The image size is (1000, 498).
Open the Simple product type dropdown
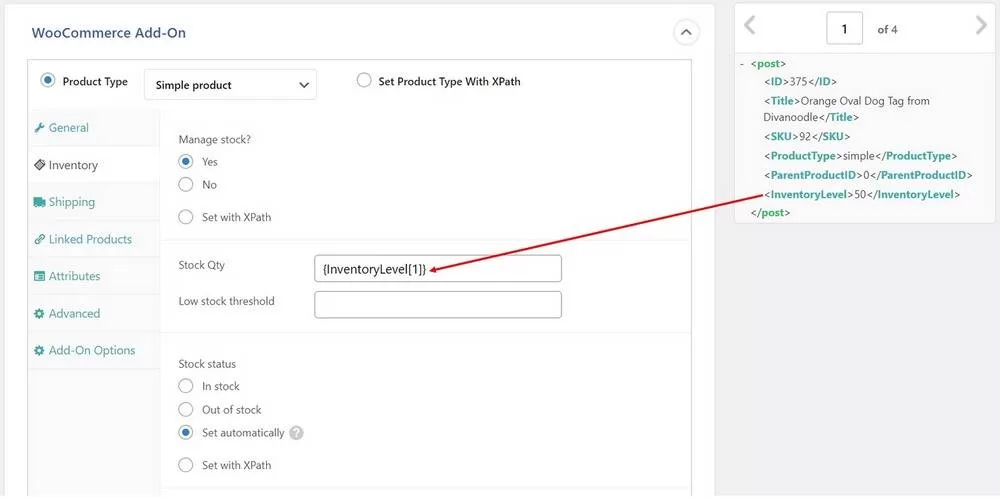tap(231, 85)
